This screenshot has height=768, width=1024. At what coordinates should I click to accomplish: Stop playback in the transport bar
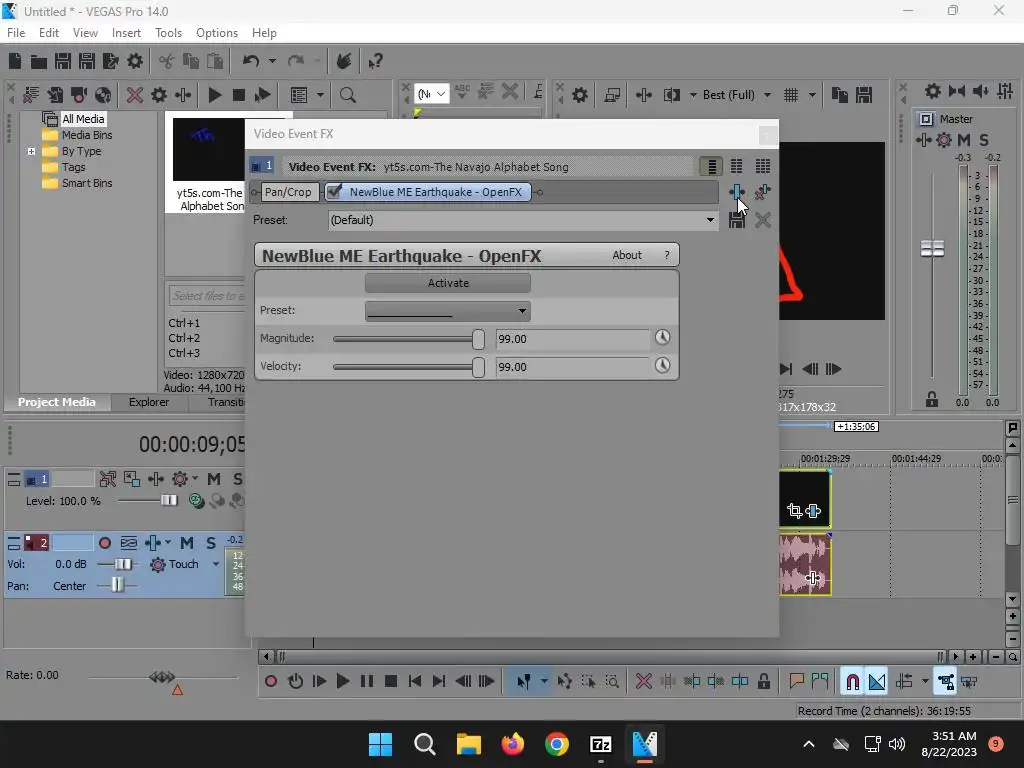(391, 682)
